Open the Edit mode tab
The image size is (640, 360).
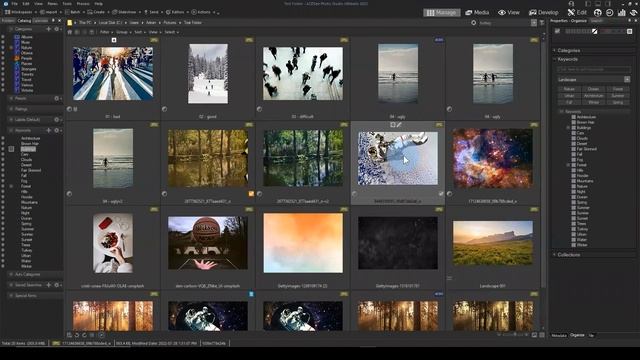577,13
